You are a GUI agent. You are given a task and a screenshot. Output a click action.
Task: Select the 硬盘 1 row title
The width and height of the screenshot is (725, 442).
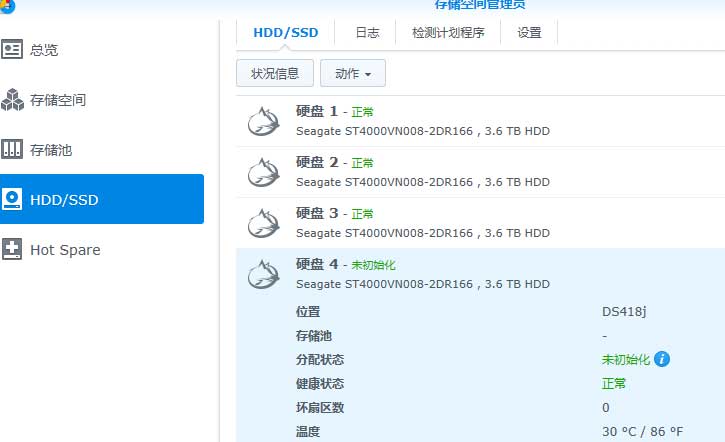[x=317, y=111]
